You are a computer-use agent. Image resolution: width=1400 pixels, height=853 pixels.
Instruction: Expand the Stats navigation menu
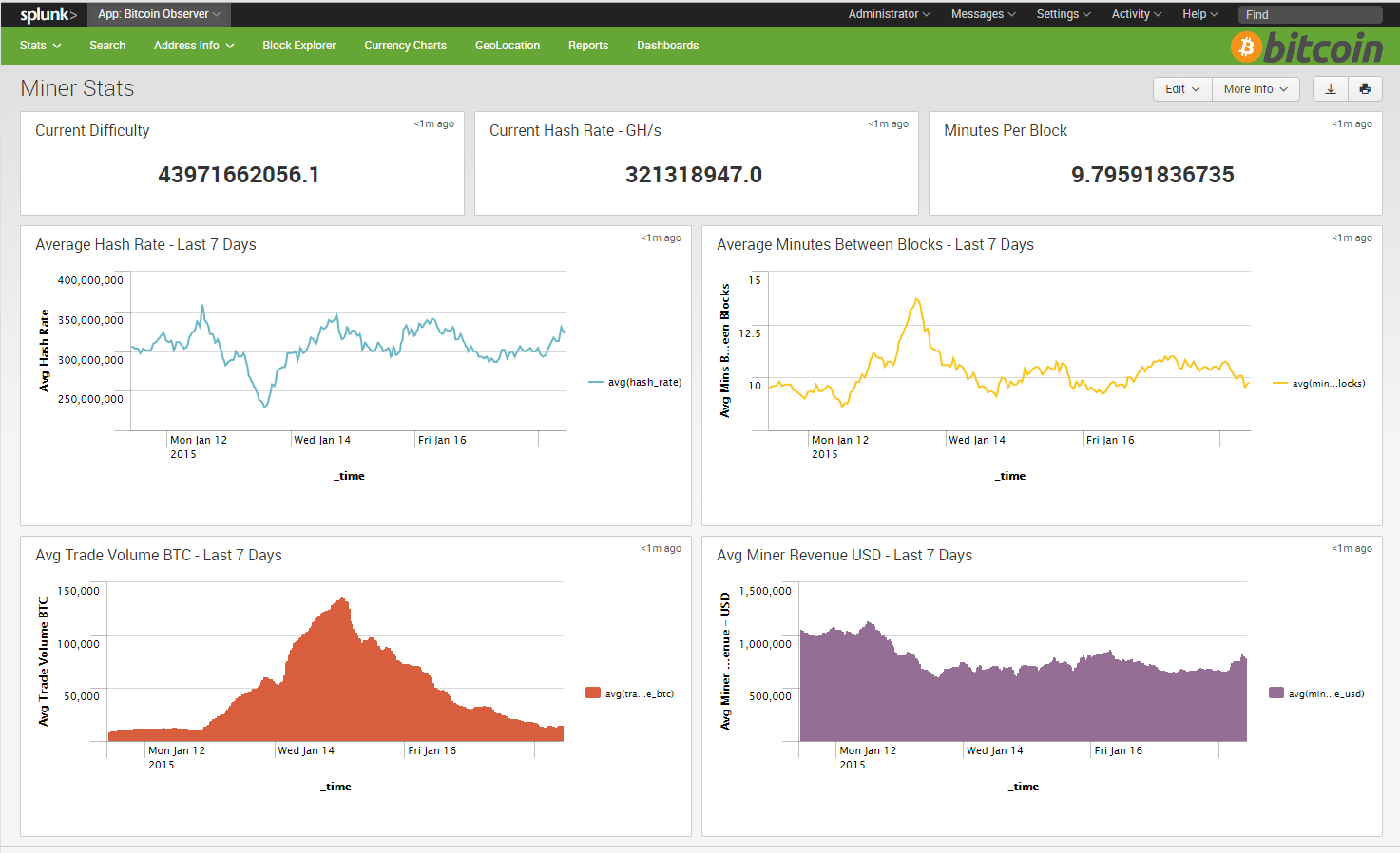click(40, 46)
